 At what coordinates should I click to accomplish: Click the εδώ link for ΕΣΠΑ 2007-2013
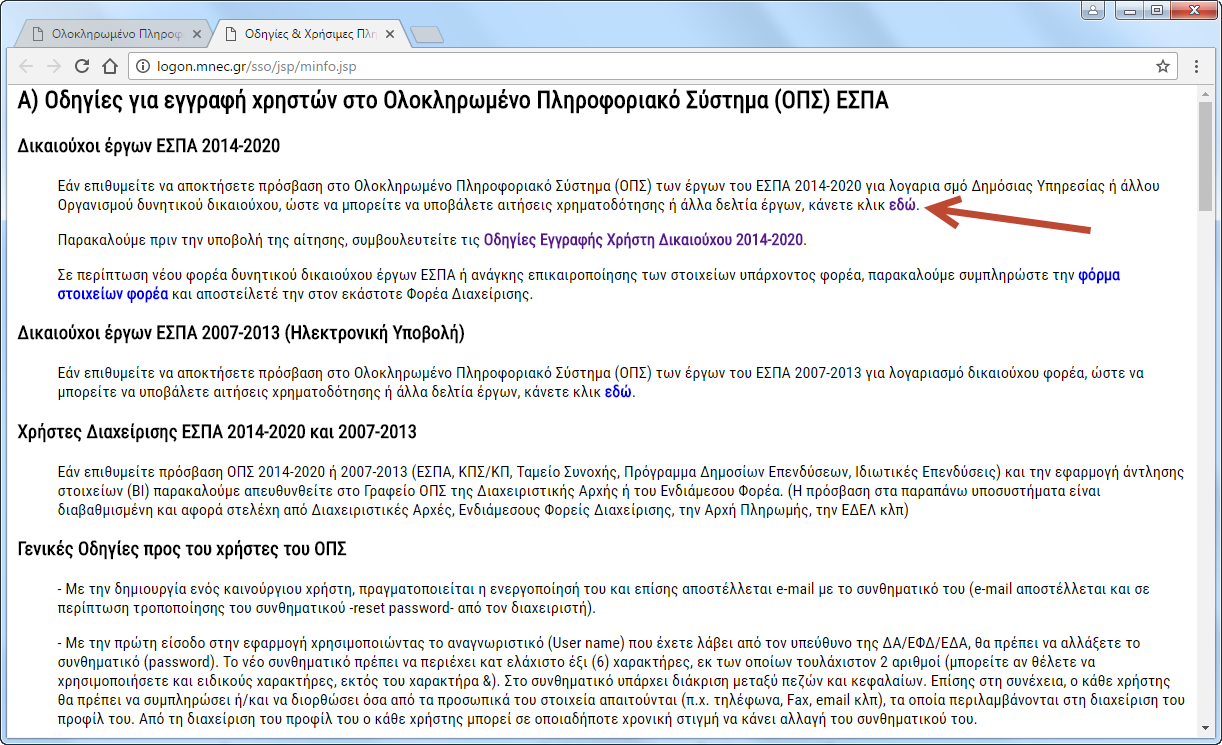pos(618,392)
